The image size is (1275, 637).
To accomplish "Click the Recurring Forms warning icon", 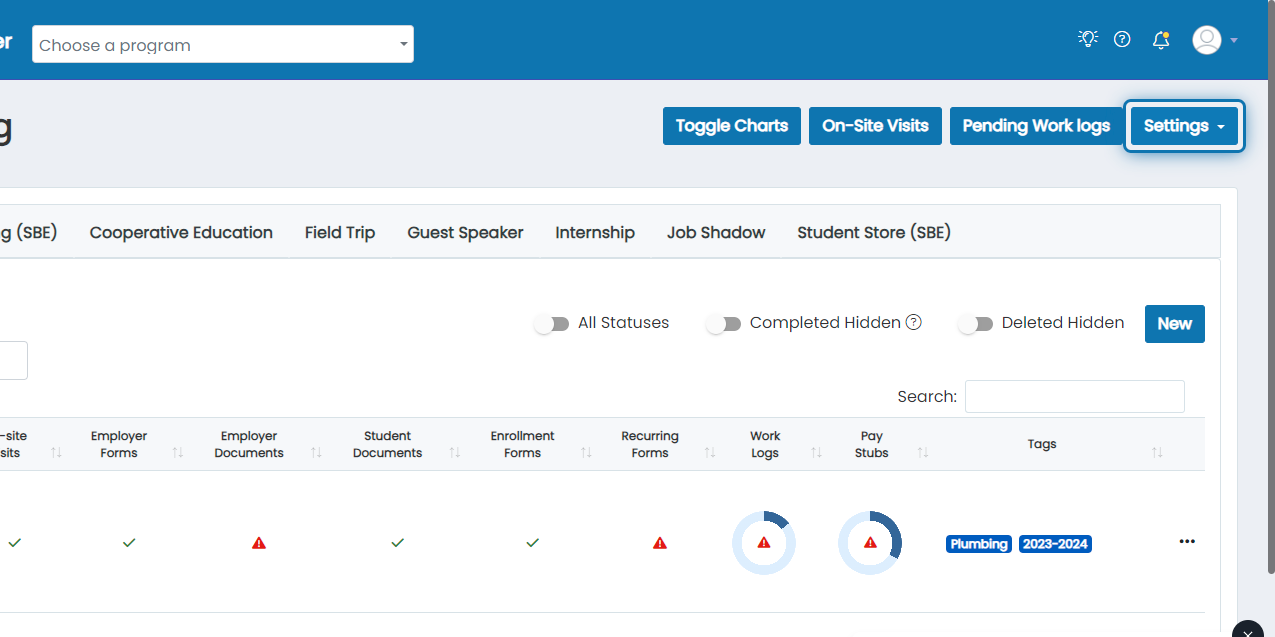I will pos(660,543).
